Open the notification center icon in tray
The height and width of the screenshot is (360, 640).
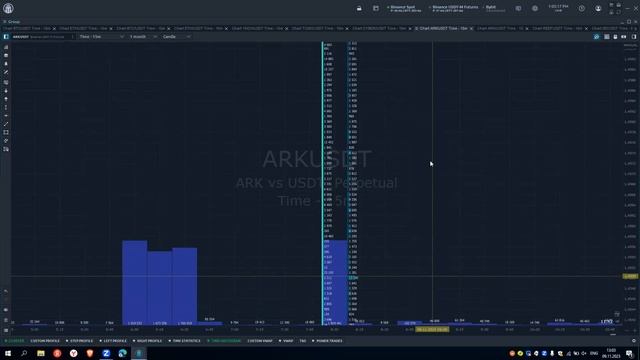click(x=629, y=353)
